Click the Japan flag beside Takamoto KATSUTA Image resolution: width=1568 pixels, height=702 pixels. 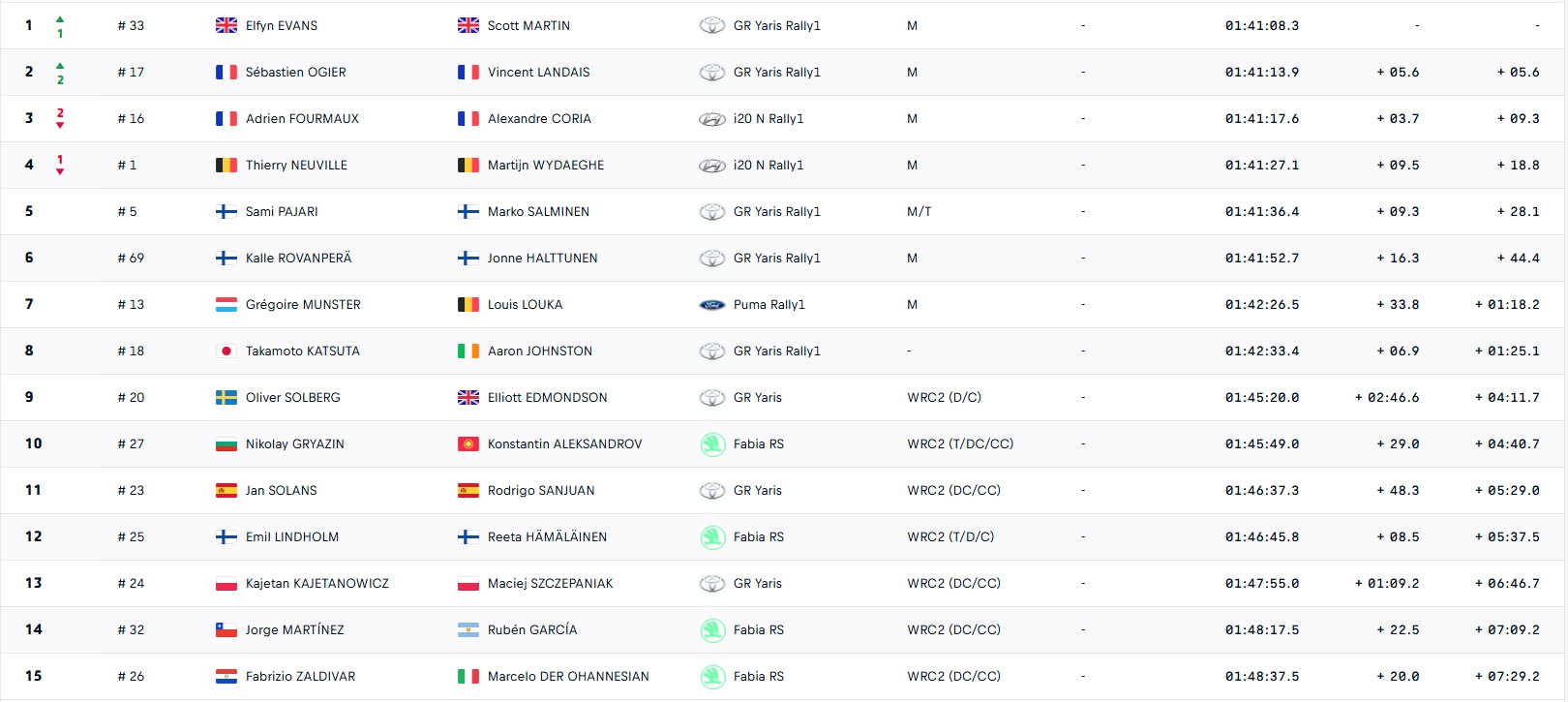point(226,351)
